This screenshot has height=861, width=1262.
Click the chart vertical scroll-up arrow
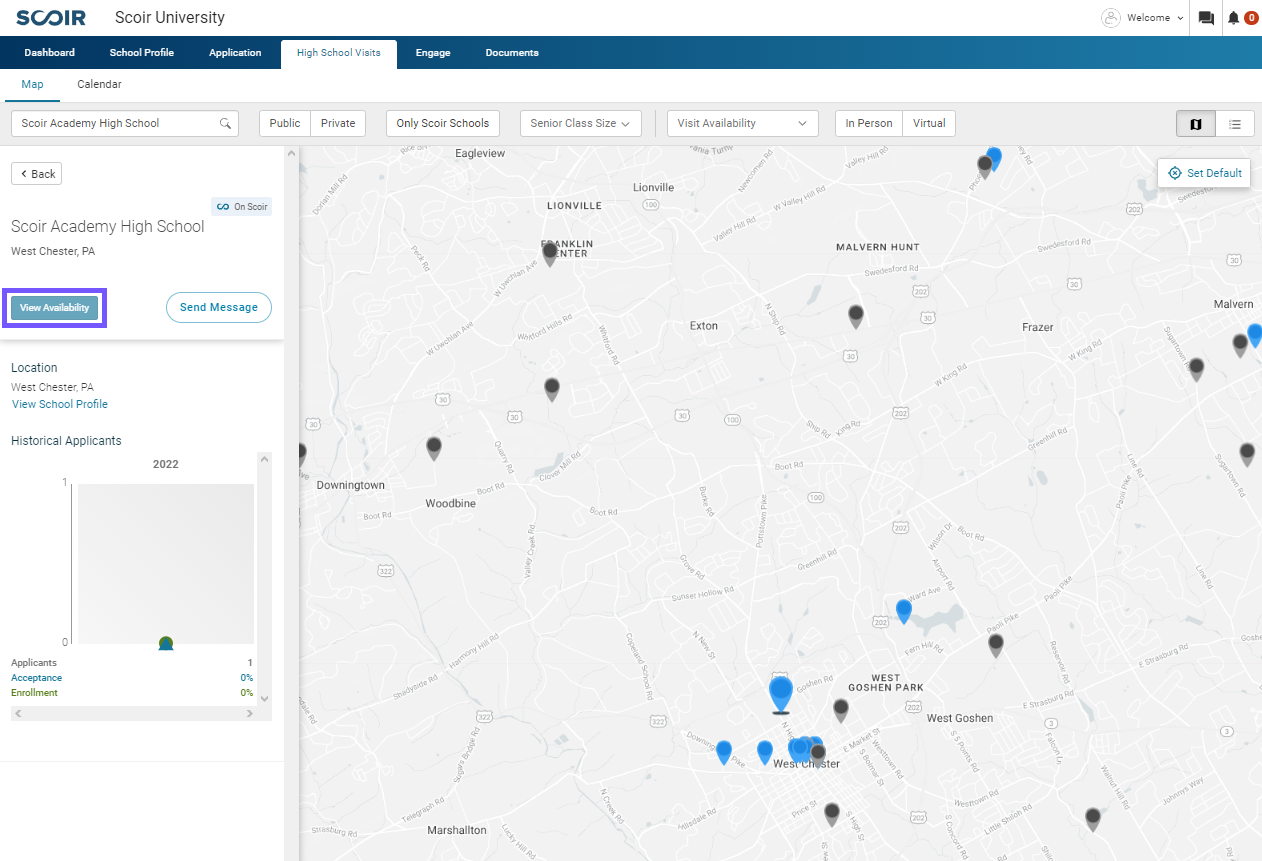click(x=265, y=460)
